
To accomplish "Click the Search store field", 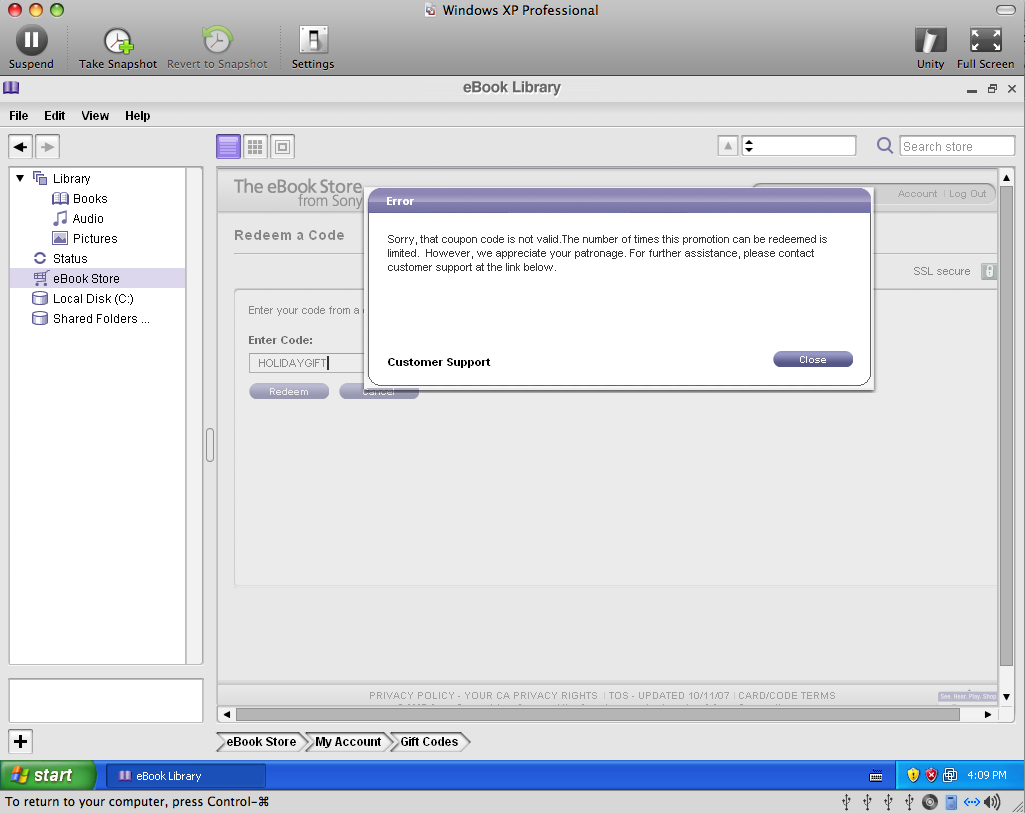I will coord(957,146).
